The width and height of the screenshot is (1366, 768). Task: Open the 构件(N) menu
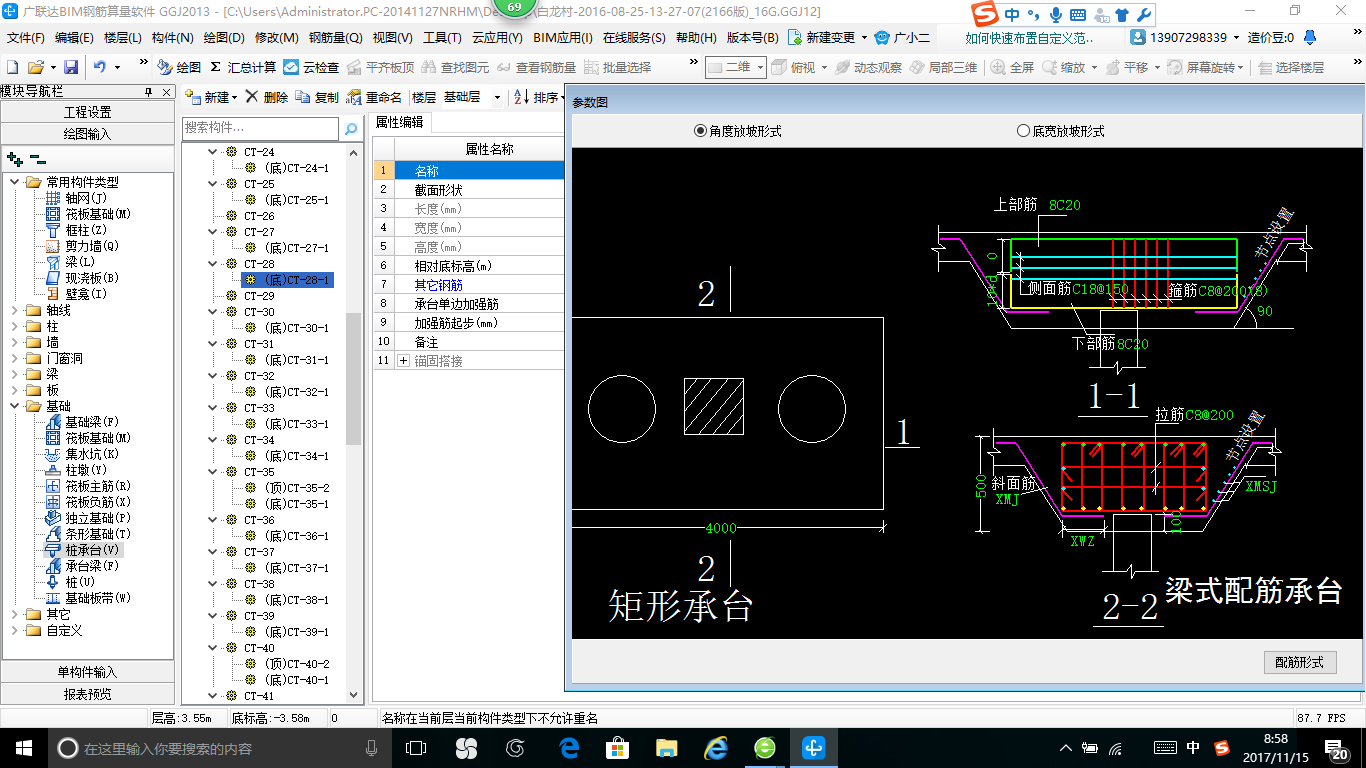click(x=172, y=38)
